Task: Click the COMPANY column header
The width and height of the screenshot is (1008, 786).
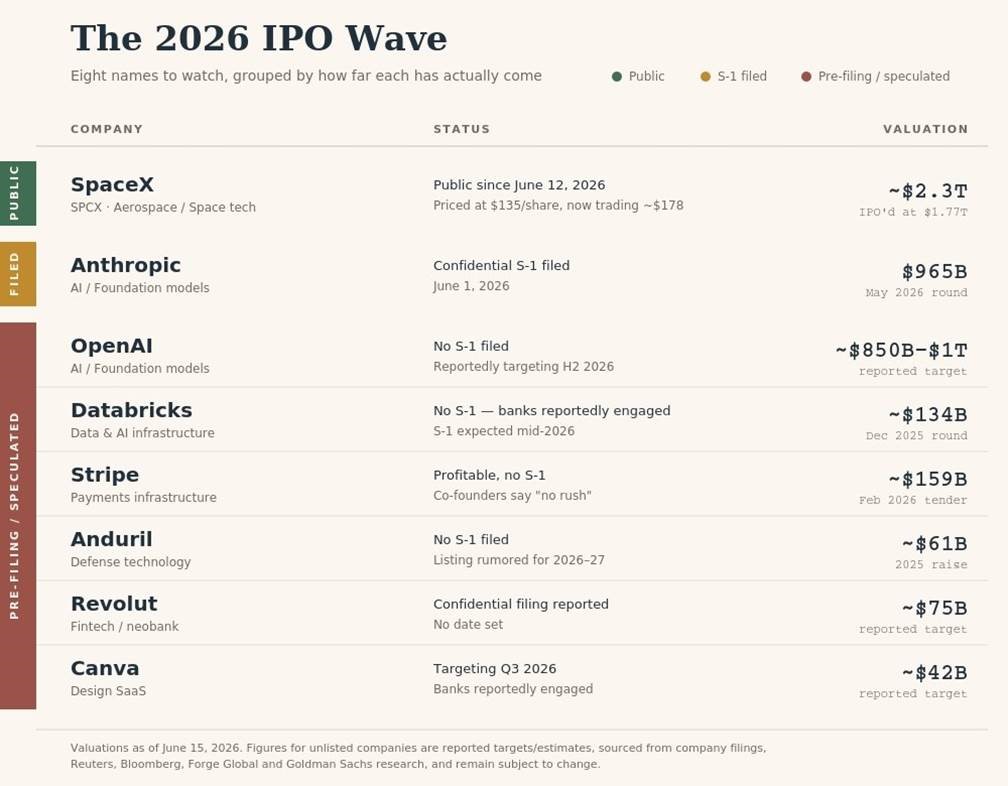Action: point(107,129)
